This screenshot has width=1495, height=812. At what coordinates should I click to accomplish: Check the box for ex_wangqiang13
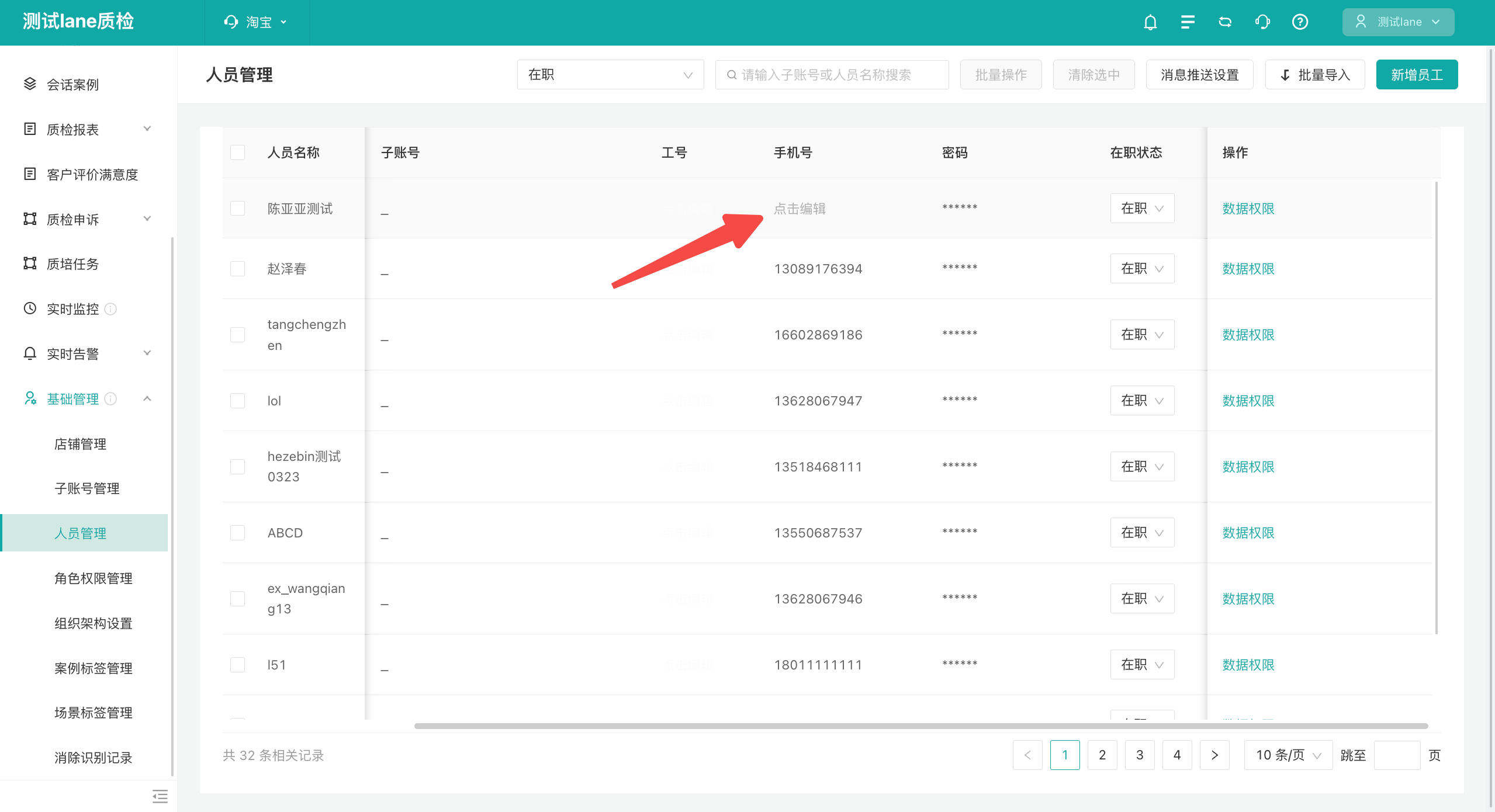click(237, 598)
